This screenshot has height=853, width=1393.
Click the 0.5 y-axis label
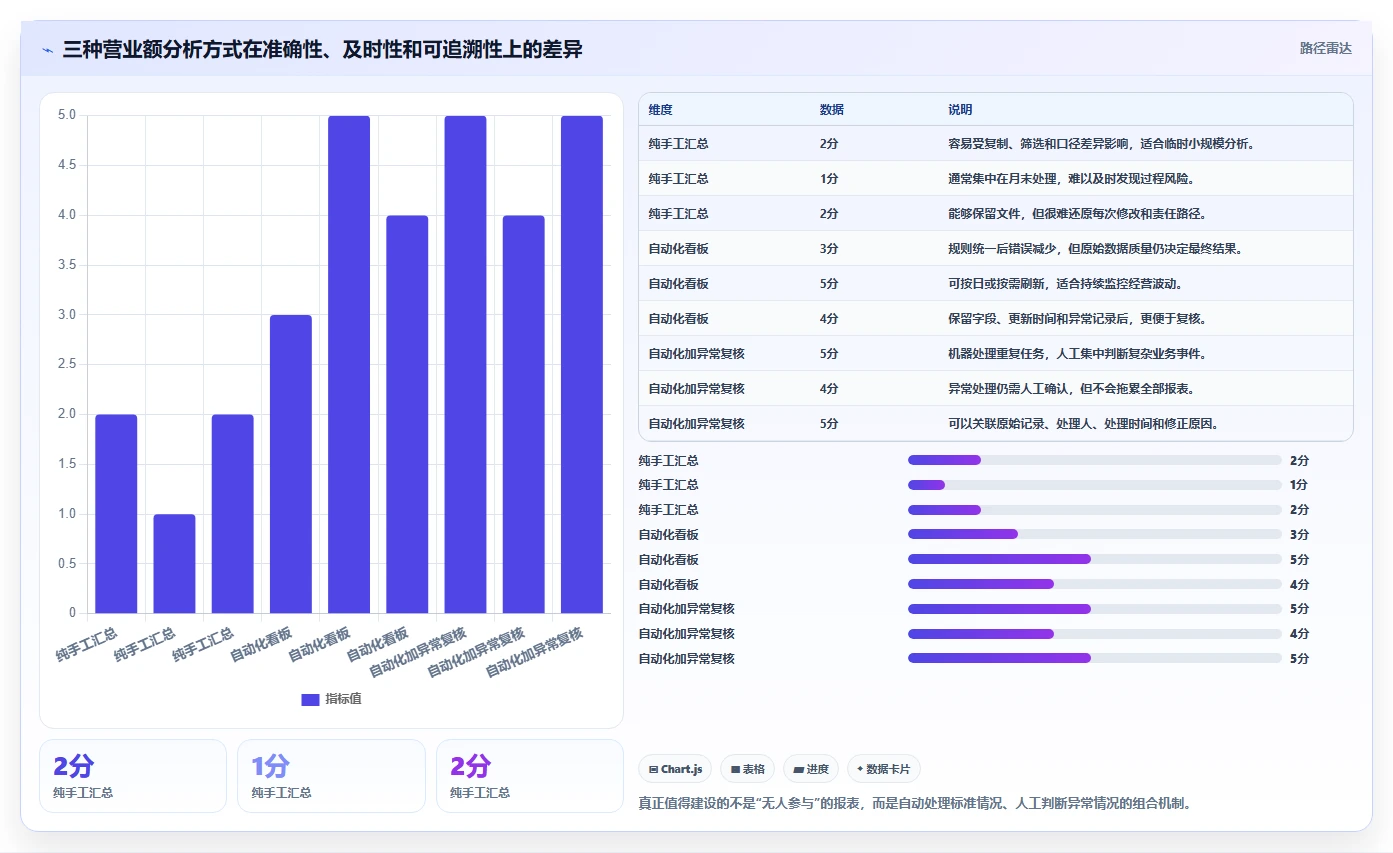pyautogui.click(x=67, y=563)
